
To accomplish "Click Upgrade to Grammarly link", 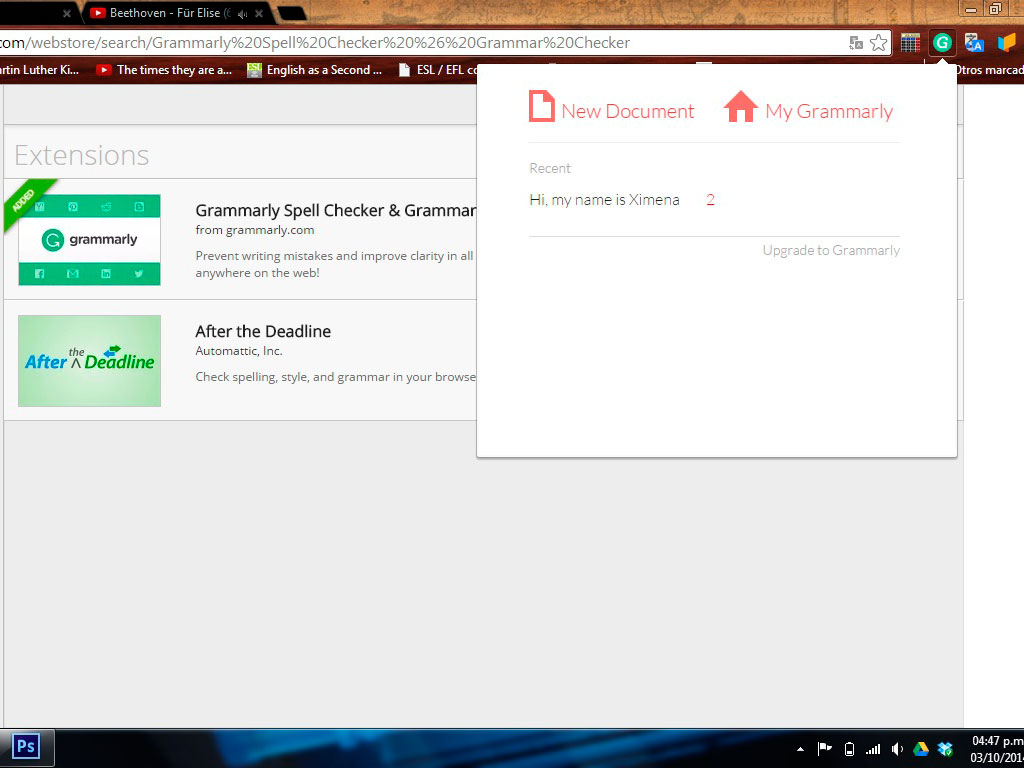I will [831, 250].
